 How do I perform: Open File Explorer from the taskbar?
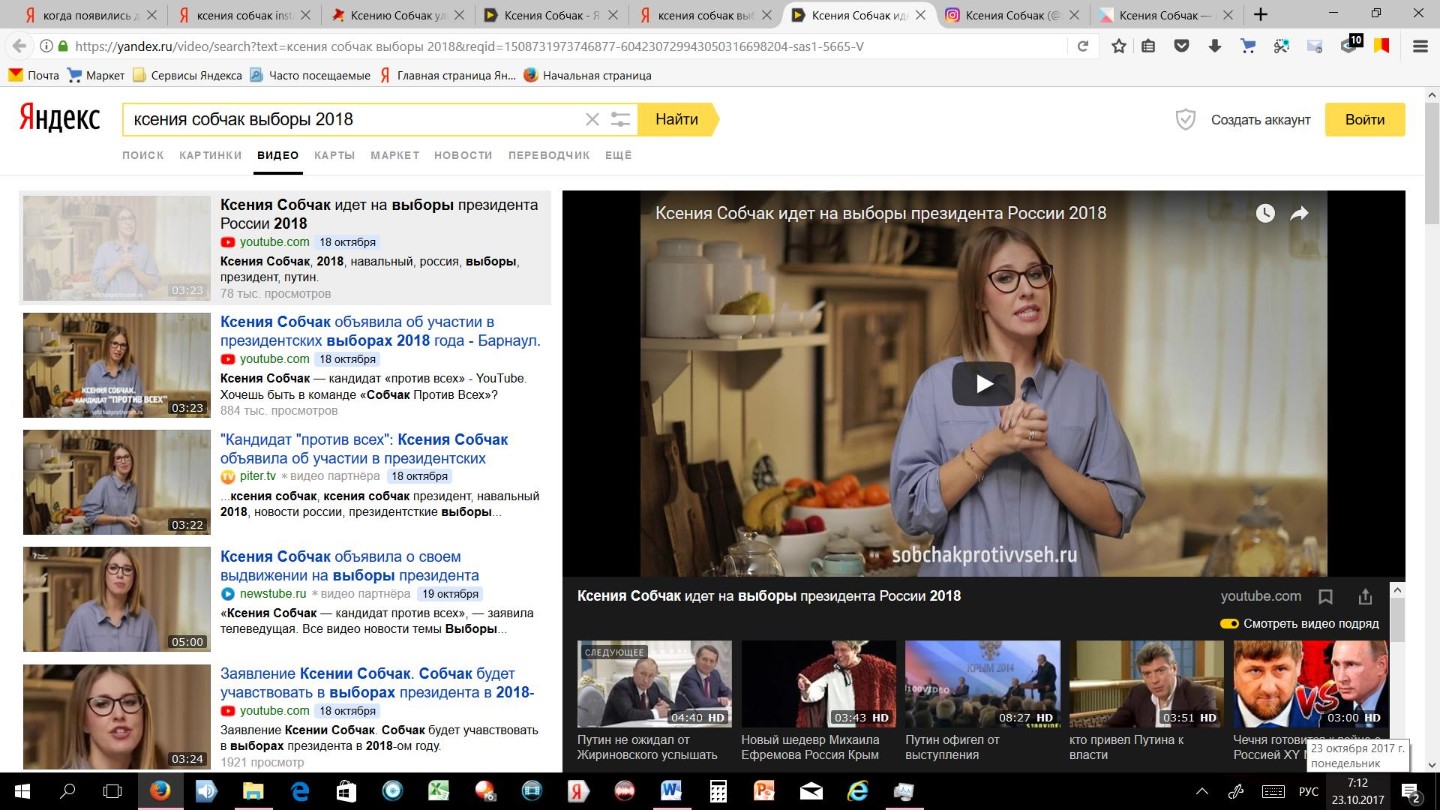click(253, 791)
